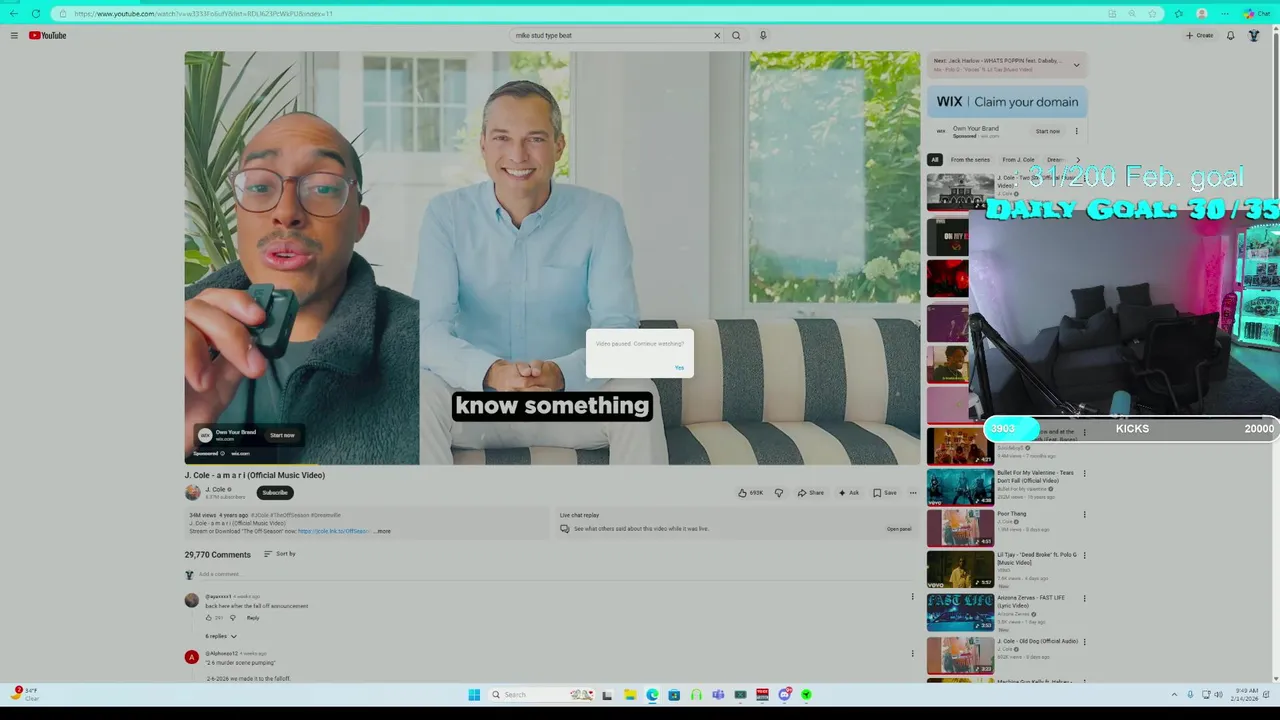Open the 'Bullet For My Valentine' video thumbnail
Screen dimensions: 1280x720
960,487
